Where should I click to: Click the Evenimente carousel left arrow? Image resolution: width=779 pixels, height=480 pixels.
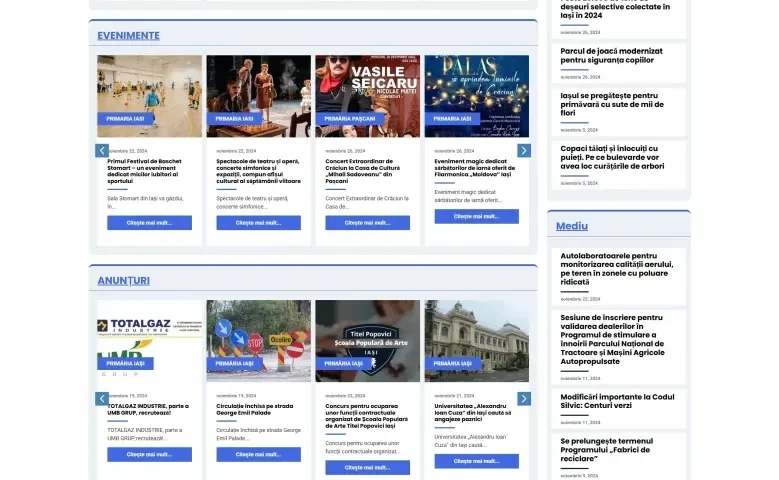coord(102,151)
